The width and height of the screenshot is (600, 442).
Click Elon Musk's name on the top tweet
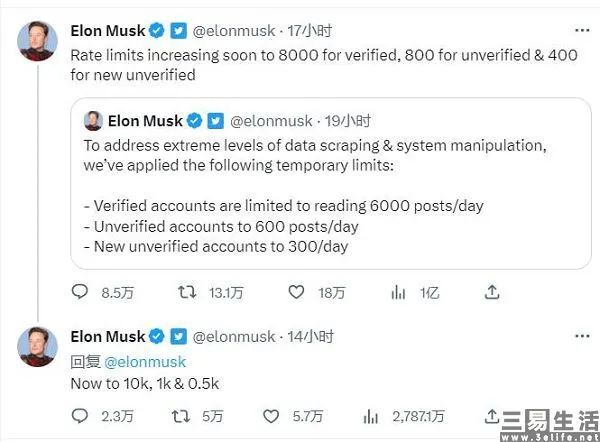click(x=107, y=30)
